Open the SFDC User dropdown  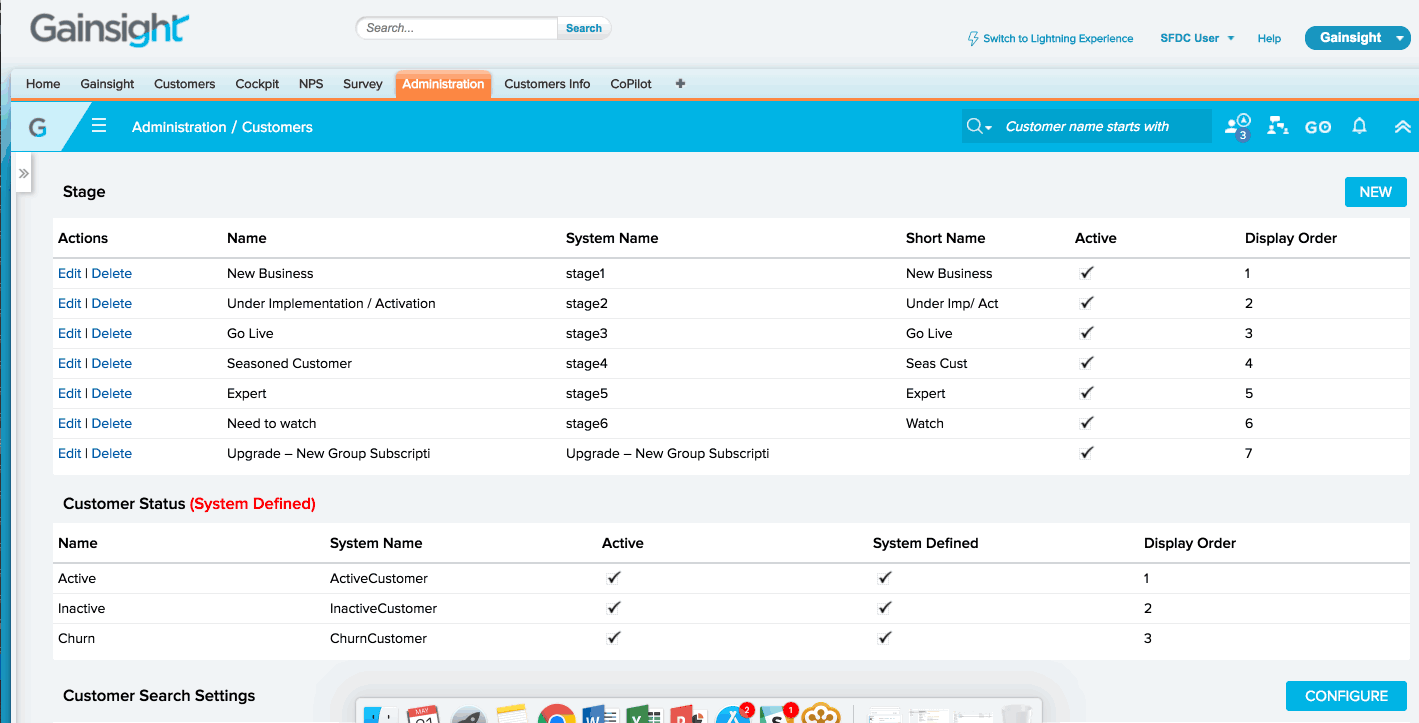click(x=1197, y=38)
